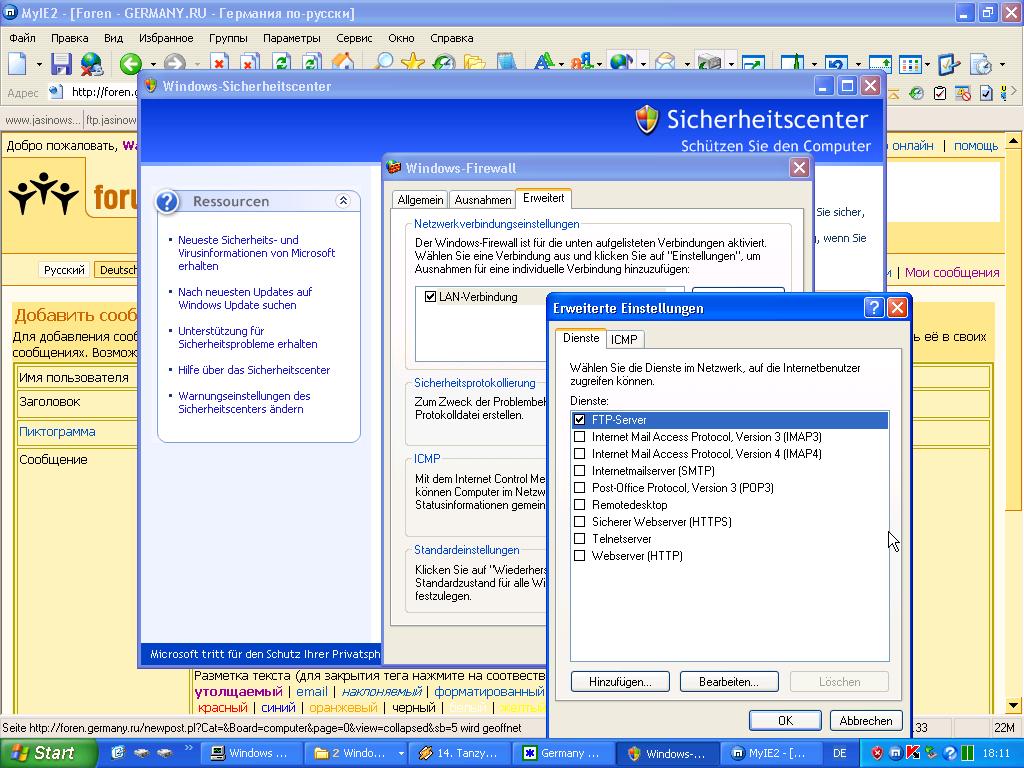Image resolution: width=1024 pixels, height=768 pixels.
Task: Click the question mark help icon in Erweiterte Einstellungen
Action: (x=873, y=308)
